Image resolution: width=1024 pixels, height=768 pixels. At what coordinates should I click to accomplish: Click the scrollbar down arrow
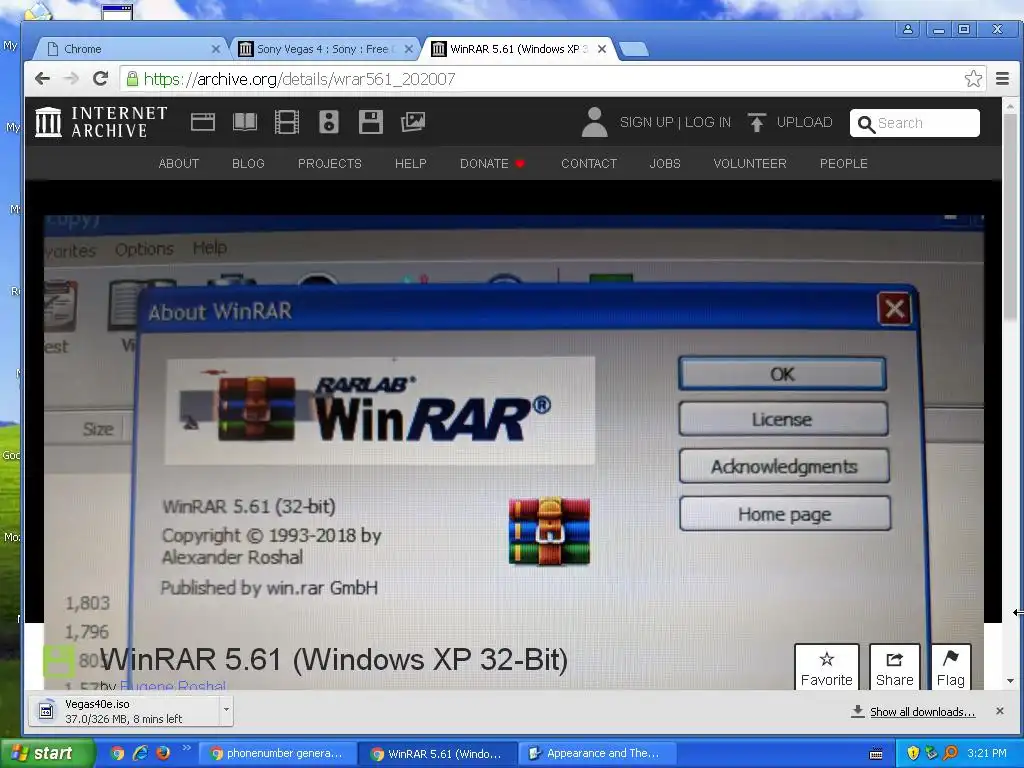point(1010,681)
